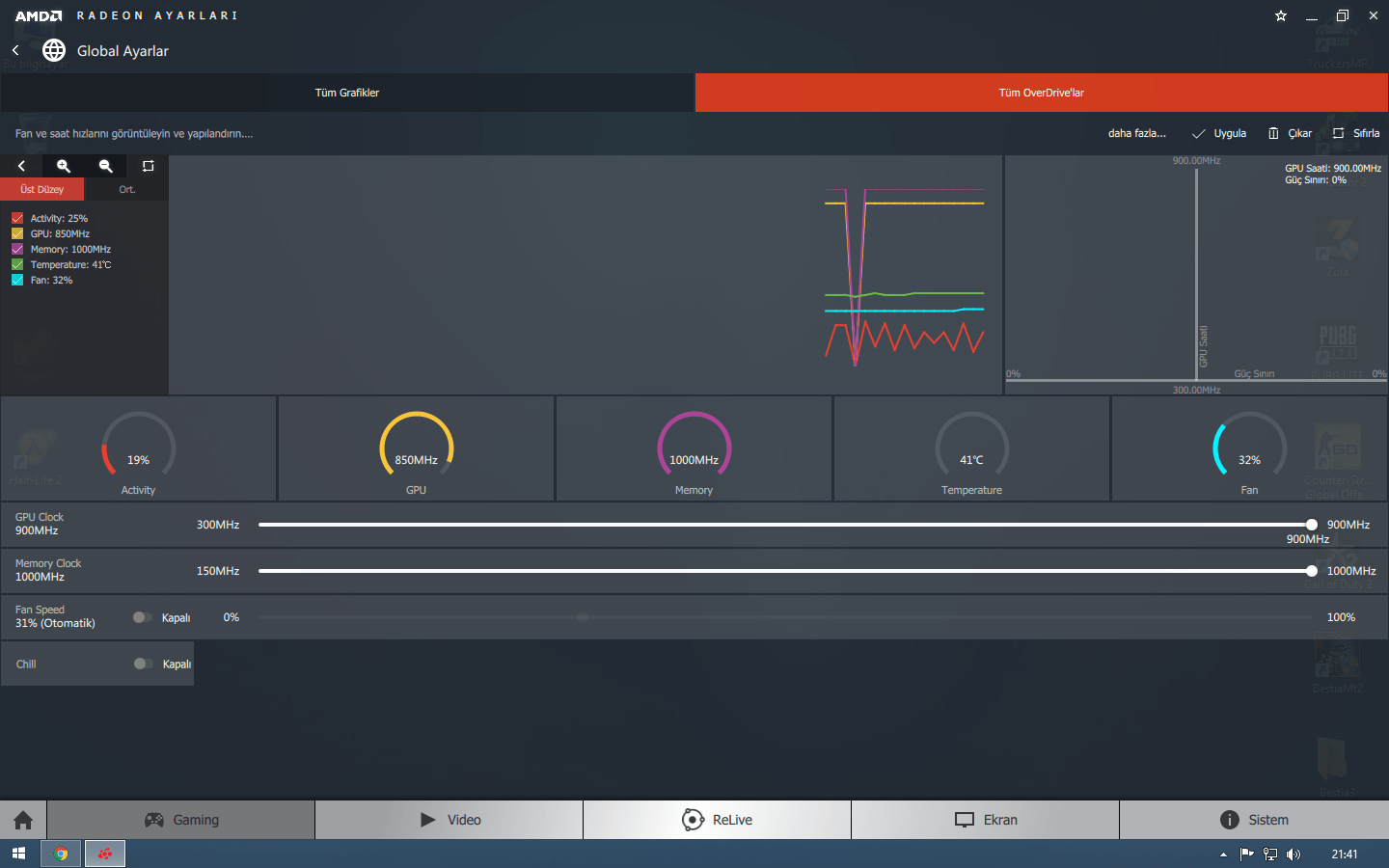Click the 'GPU Saati: 900.00MHz' readout
The height and width of the screenshot is (868, 1389).
[x=1333, y=168]
